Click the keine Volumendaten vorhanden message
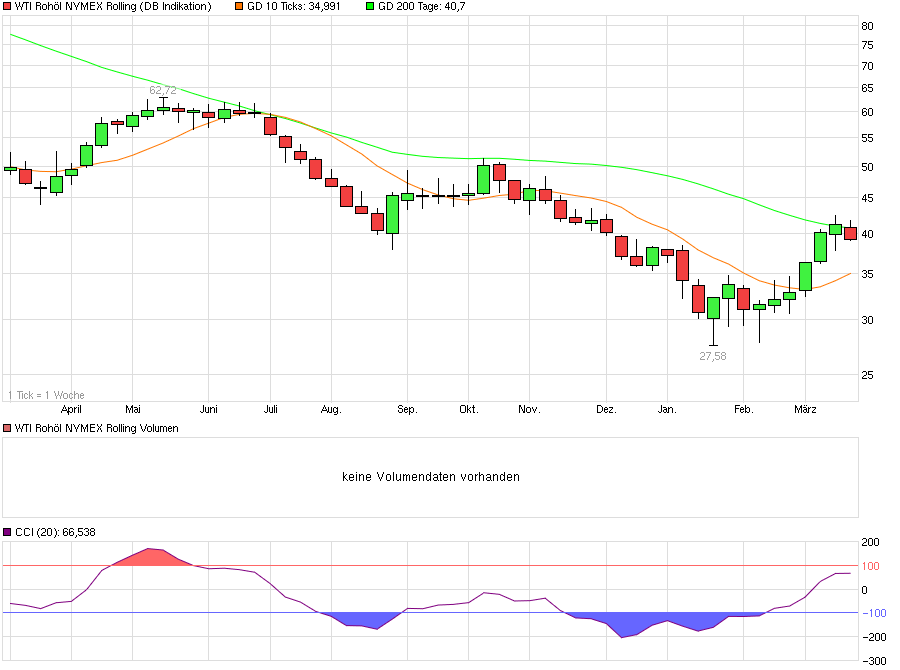The width and height of the screenshot is (900, 670). point(430,477)
